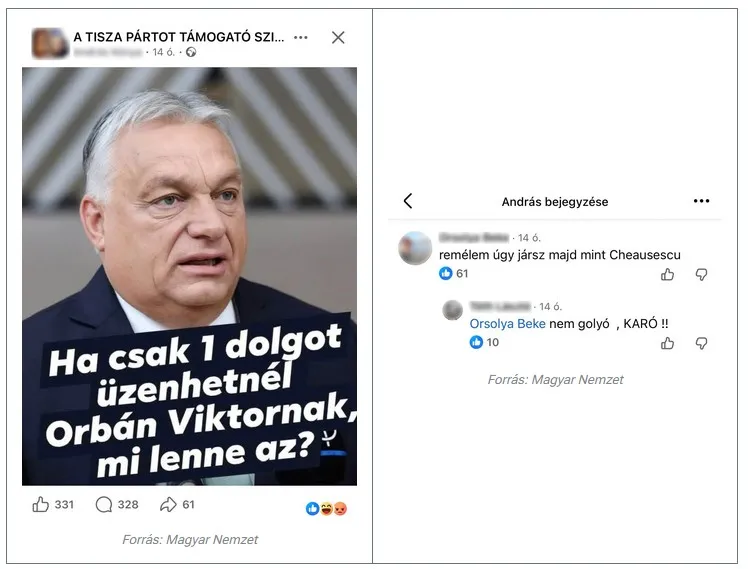This screenshot has width=748, height=569.
Task: Thumbs up the KARÓ reply
Action: [x=667, y=343]
